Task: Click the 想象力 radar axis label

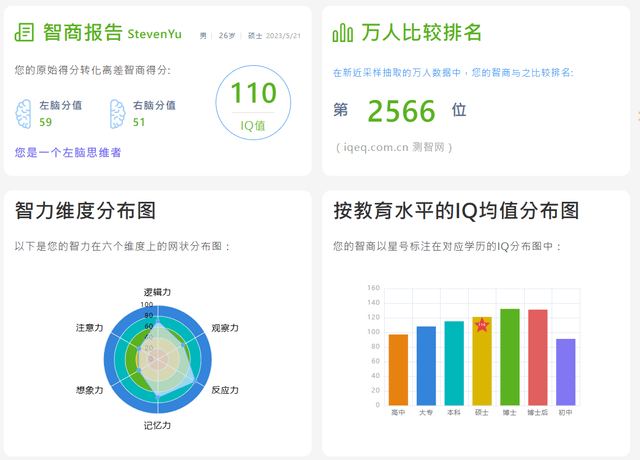Action: coord(89,390)
